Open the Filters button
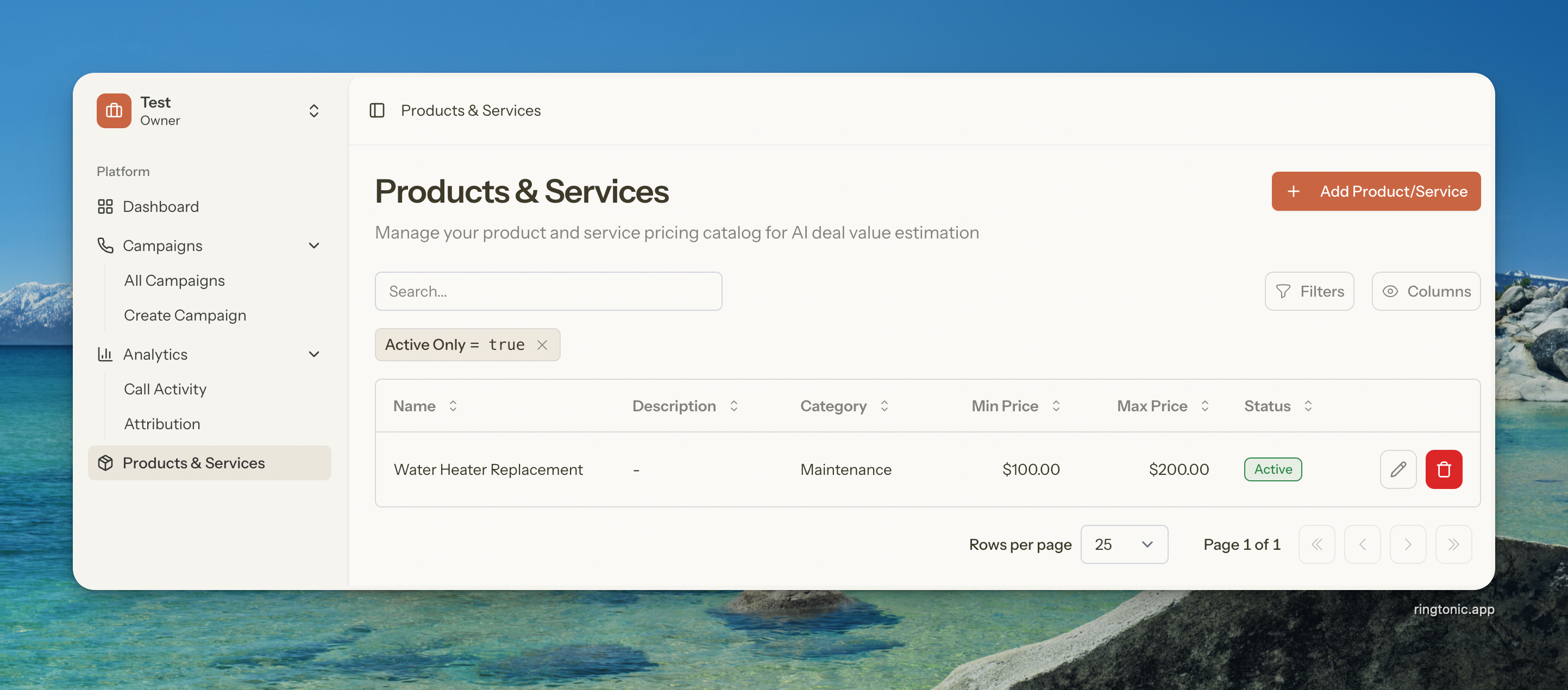Screen dimensions: 1568x690 click(1309, 291)
